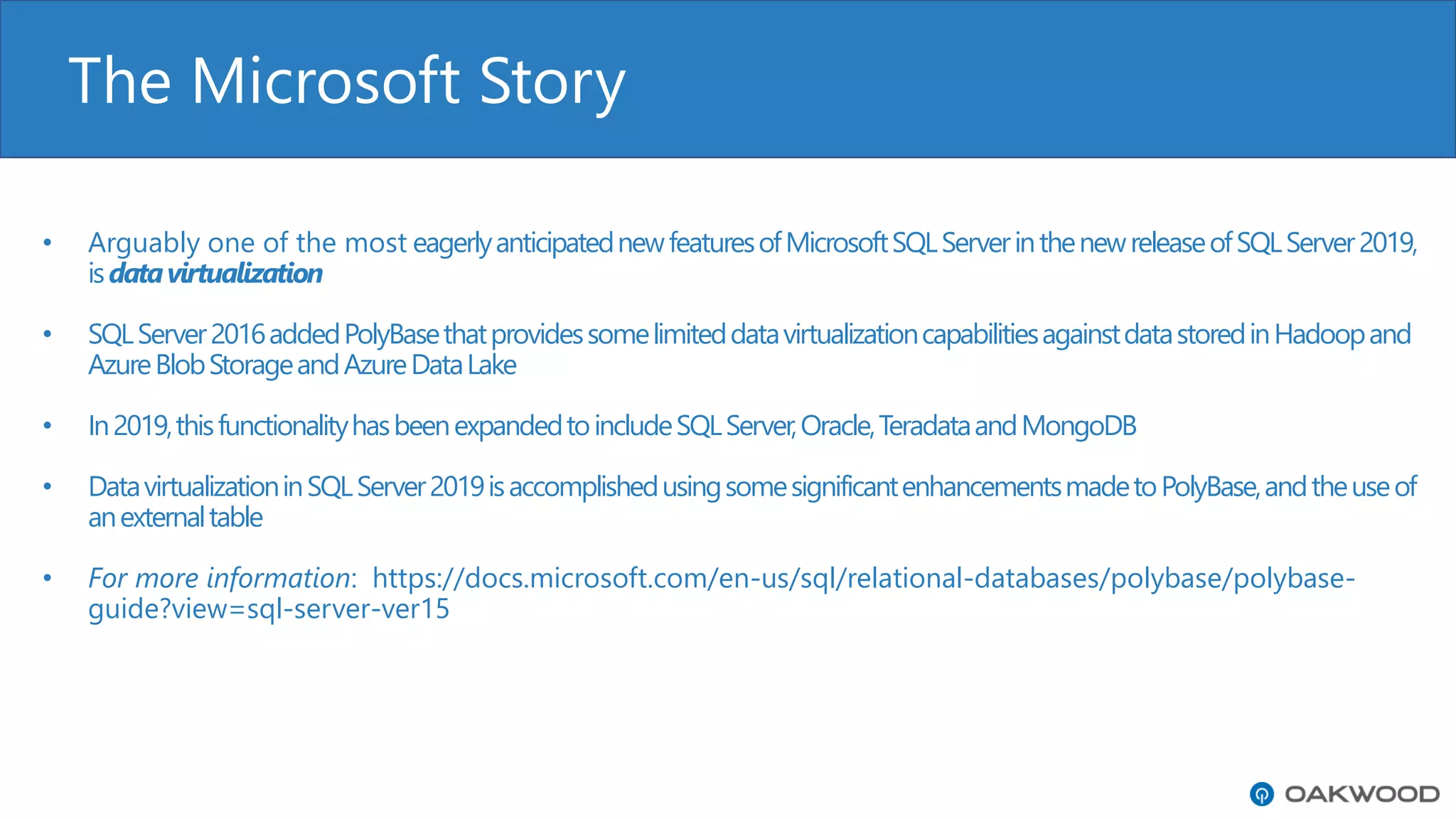Click the bullet about SQL Server 2016 PolyBase

[x=749, y=349]
